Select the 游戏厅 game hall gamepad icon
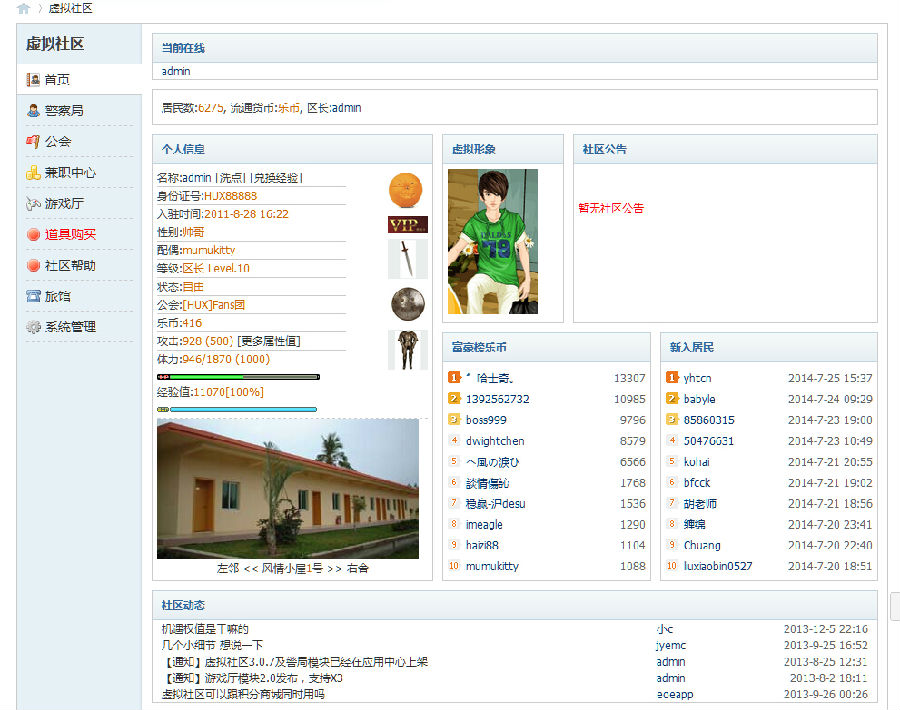Viewport: 900px width, 710px height. (30, 203)
